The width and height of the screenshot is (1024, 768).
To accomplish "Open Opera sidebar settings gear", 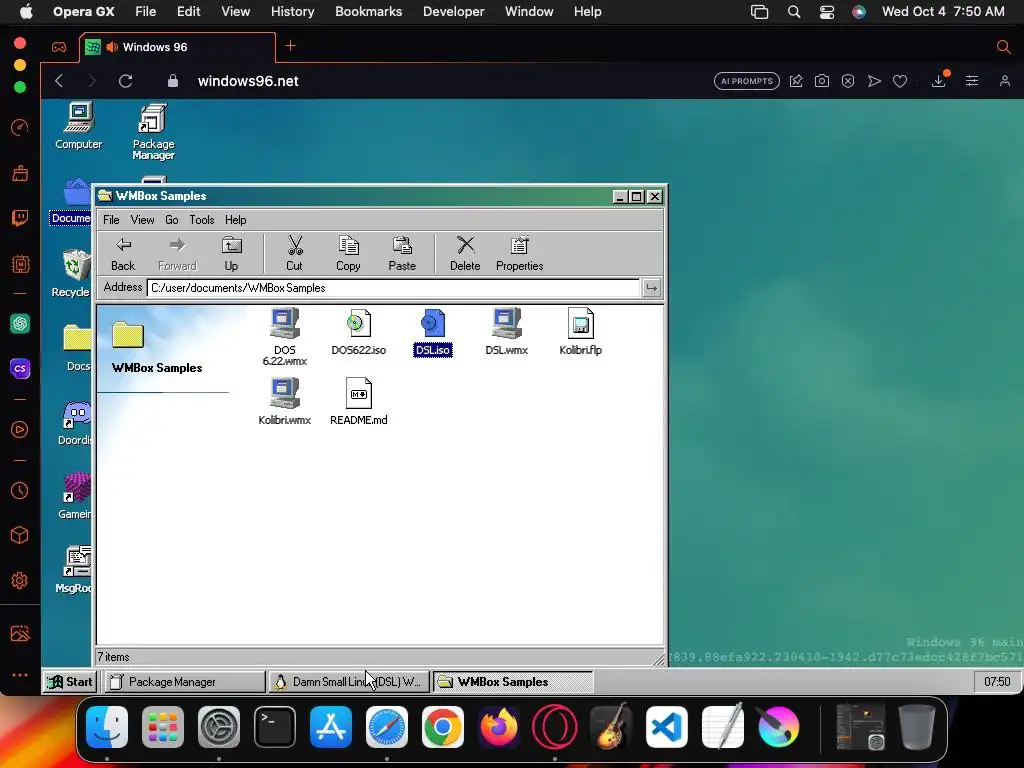I will [20, 581].
